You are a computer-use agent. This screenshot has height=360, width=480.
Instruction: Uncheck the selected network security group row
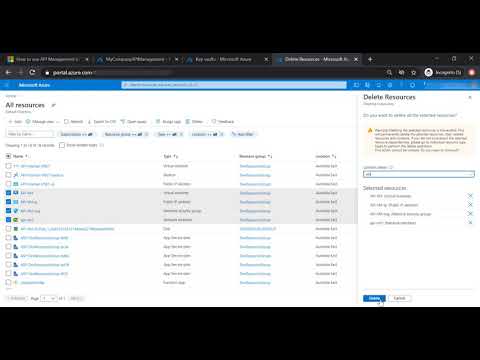[8, 211]
